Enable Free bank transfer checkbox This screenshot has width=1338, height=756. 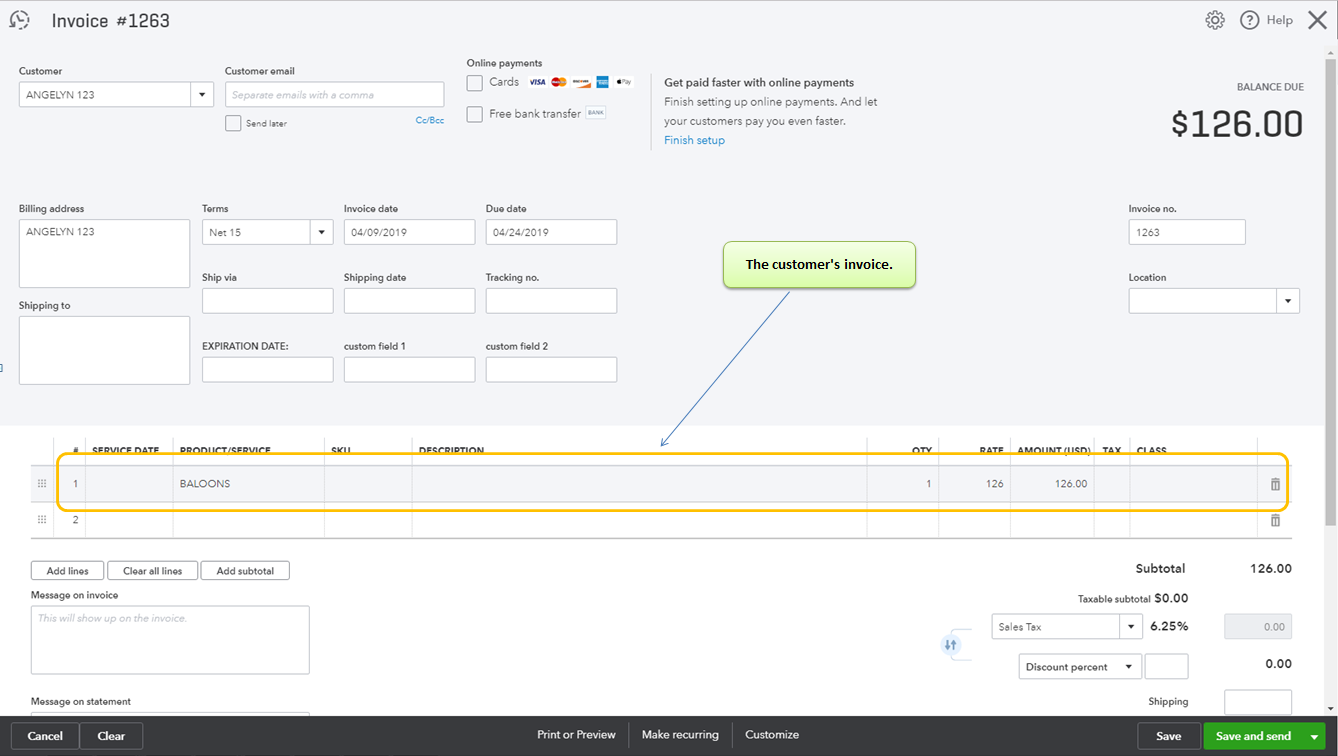coord(475,114)
